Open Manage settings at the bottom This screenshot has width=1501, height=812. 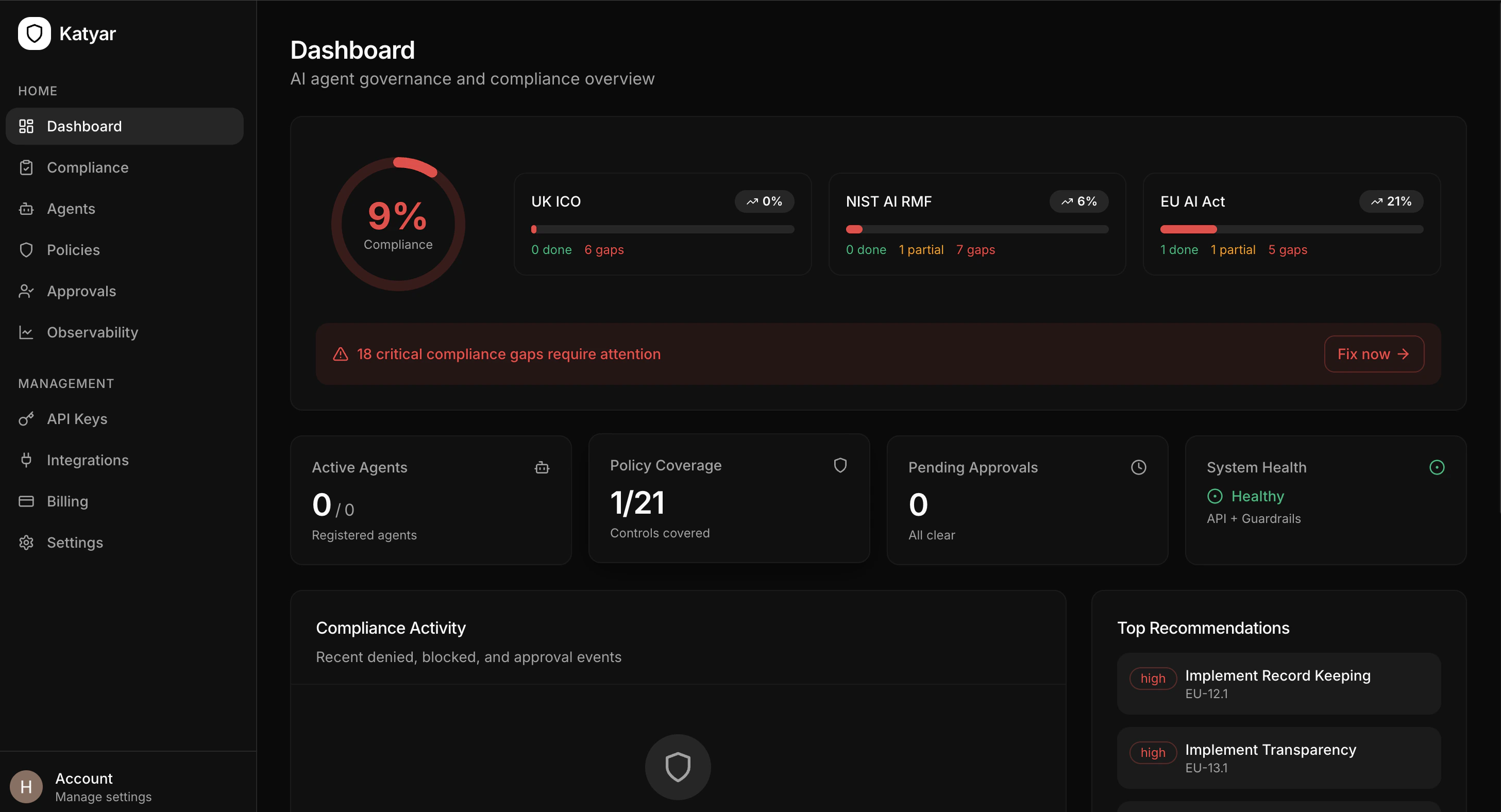pos(103,797)
